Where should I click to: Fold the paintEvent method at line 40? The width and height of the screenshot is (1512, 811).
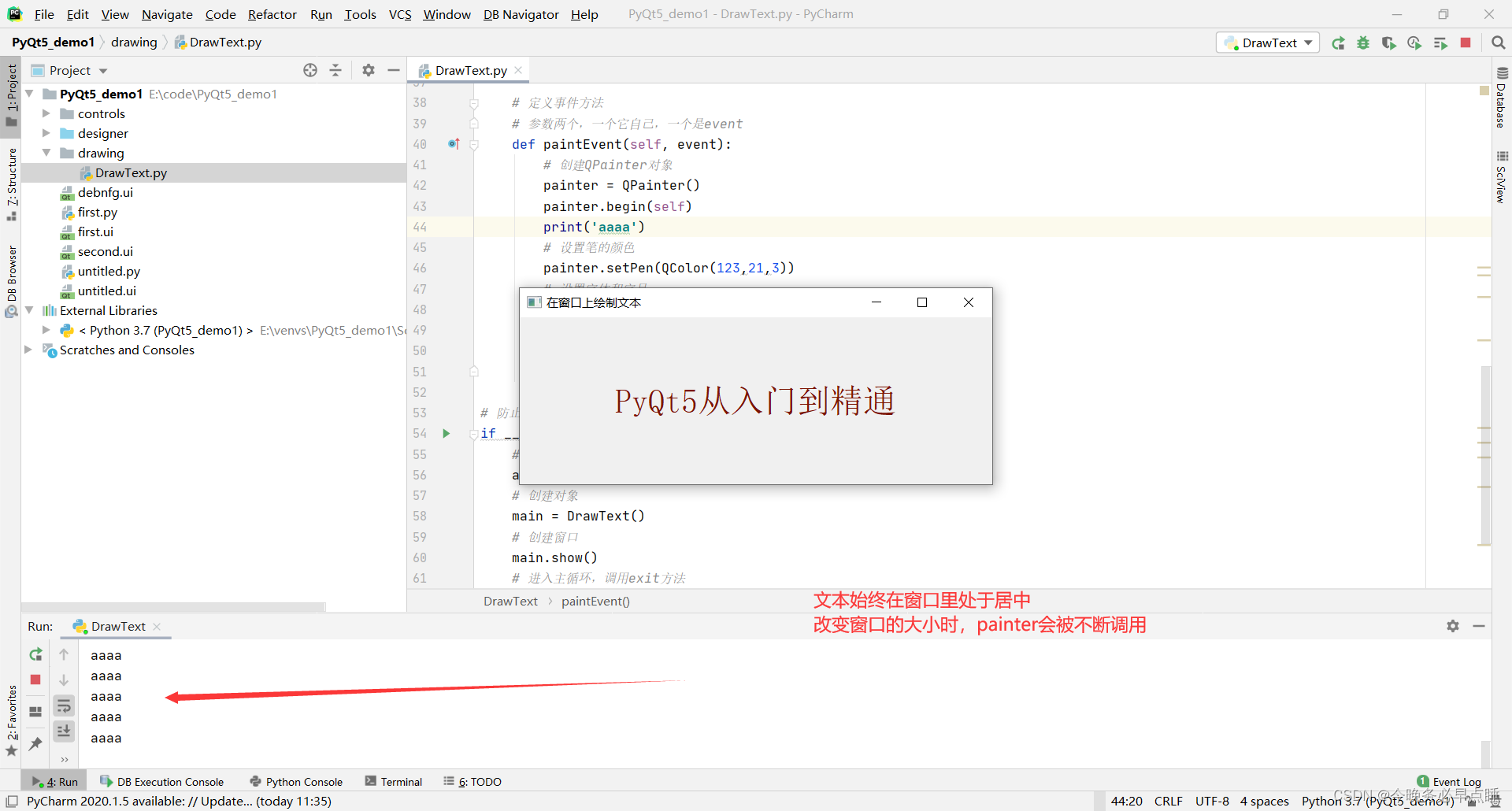click(x=474, y=144)
